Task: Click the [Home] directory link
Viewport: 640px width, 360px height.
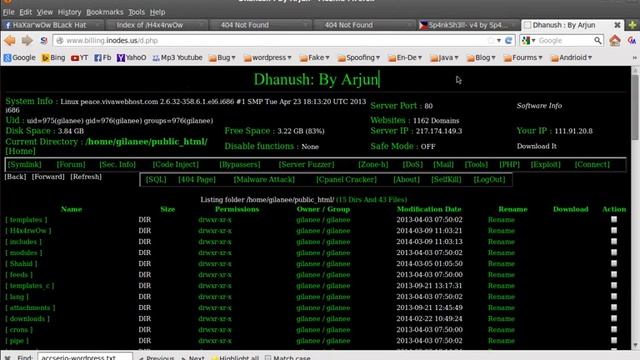Action: tap(20, 151)
